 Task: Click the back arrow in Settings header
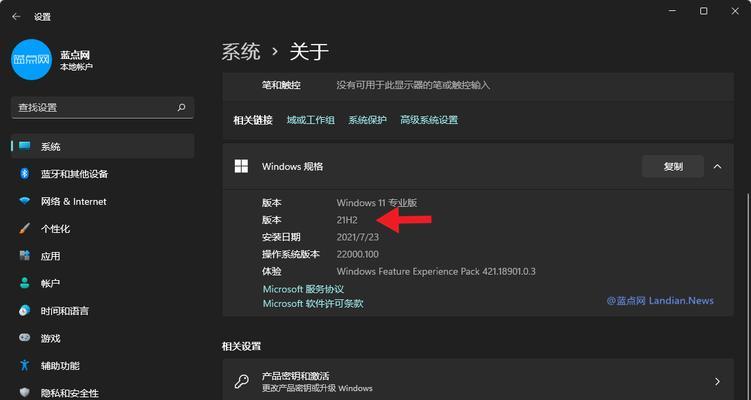[16, 17]
